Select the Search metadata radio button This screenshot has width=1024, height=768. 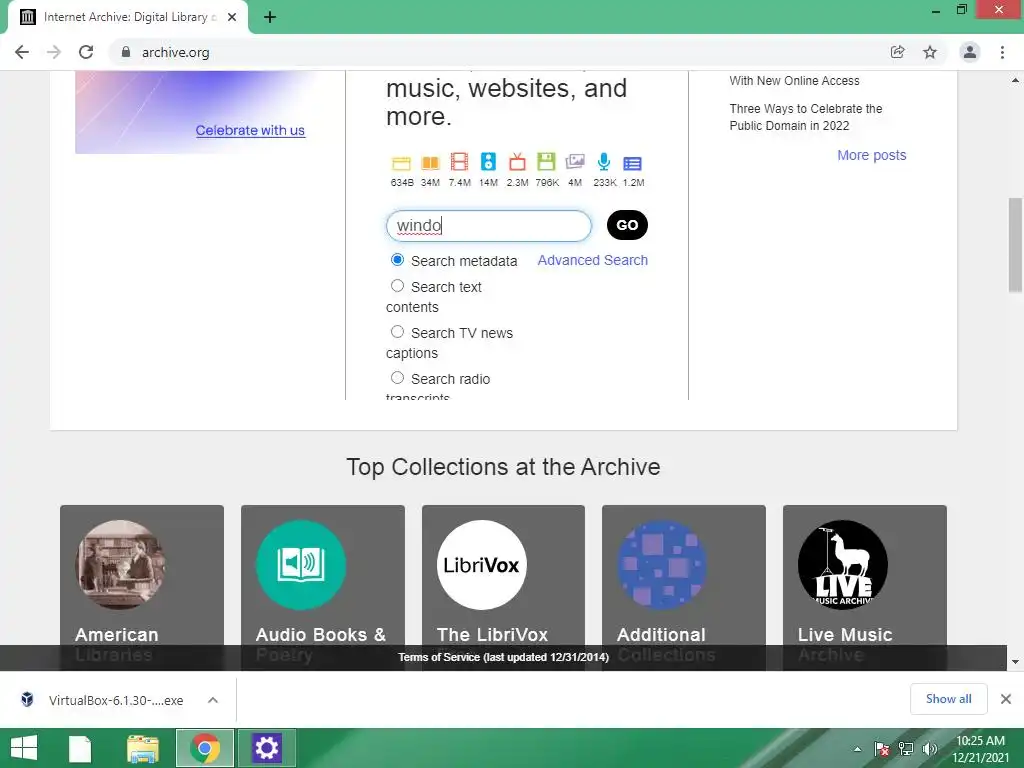397,260
